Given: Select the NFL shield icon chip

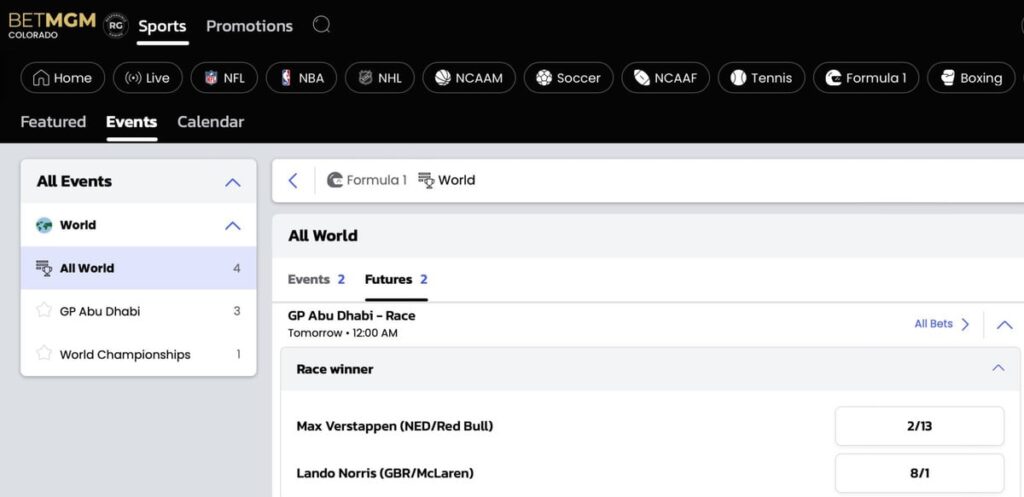Looking at the screenshot, I should tap(224, 78).
